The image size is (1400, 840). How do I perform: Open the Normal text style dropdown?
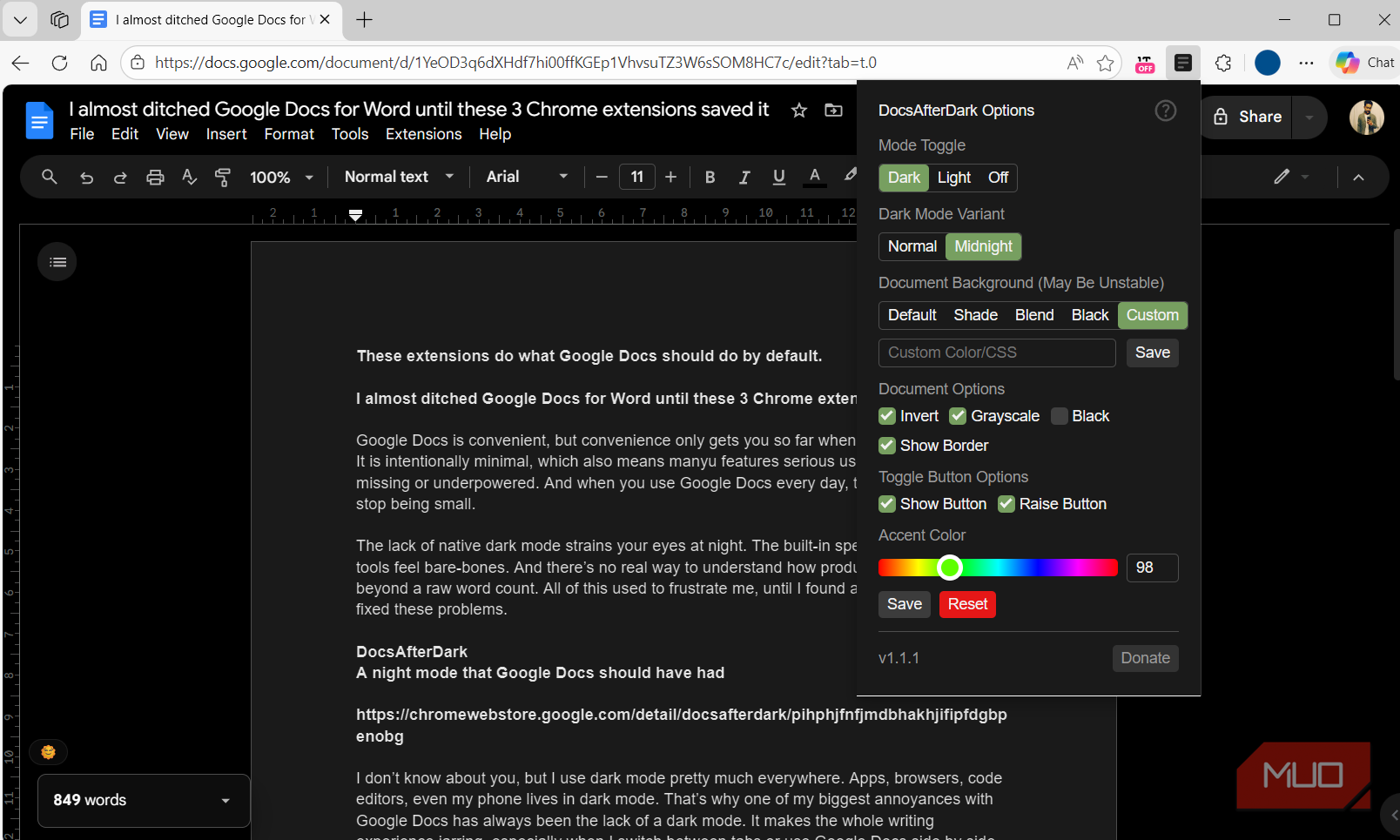[x=400, y=177]
